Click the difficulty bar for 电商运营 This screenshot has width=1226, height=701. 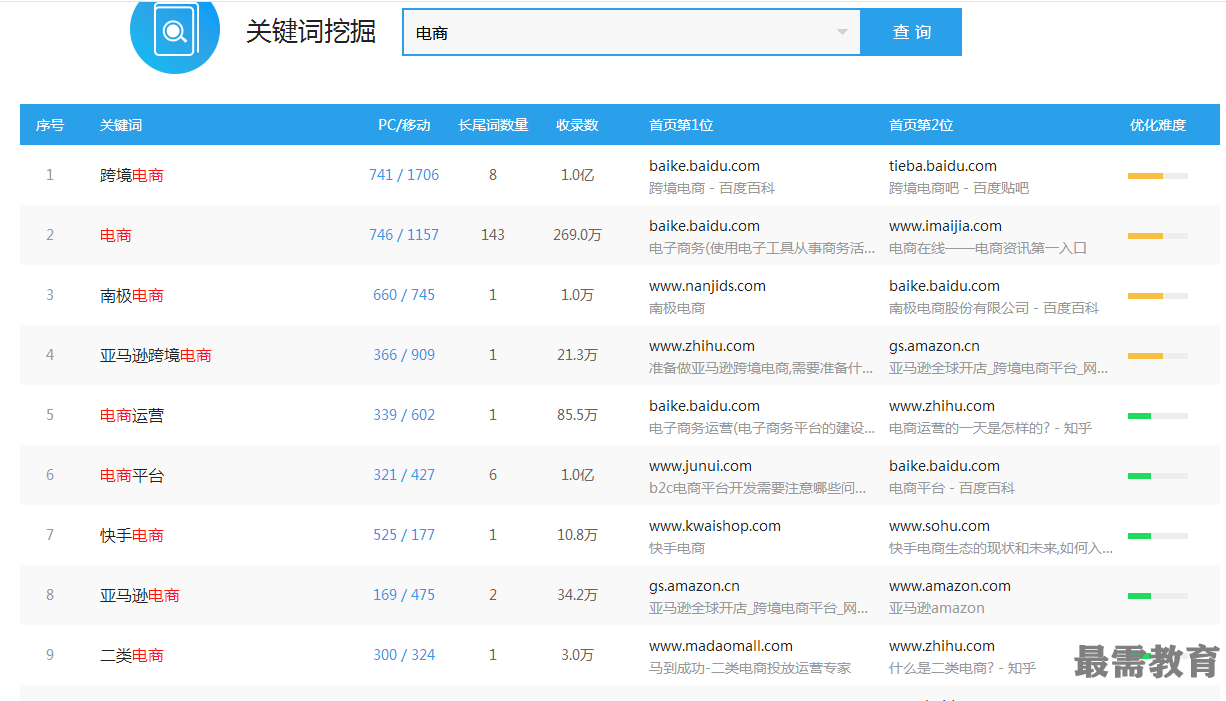pos(1158,416)
